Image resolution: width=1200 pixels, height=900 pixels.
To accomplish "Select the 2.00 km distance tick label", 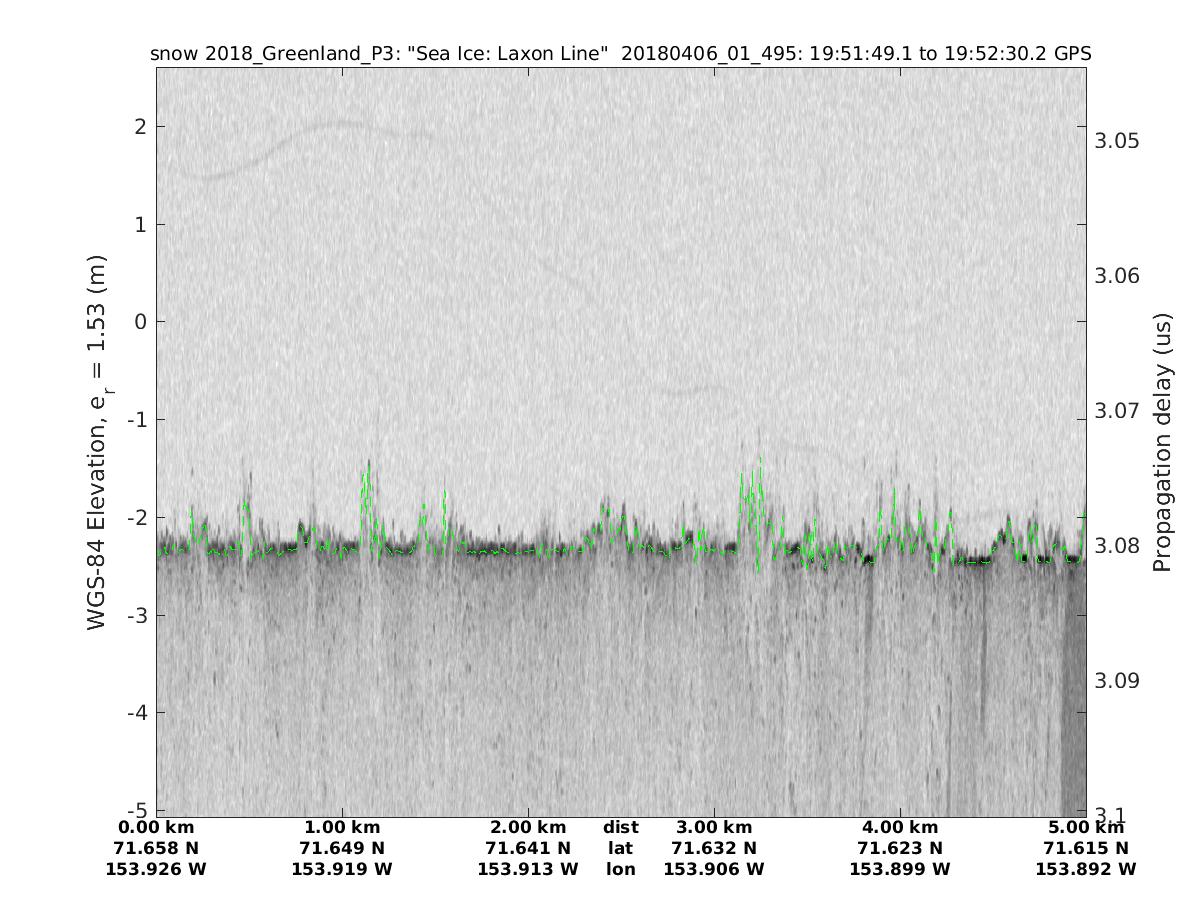I will click(x=528, y=827).
